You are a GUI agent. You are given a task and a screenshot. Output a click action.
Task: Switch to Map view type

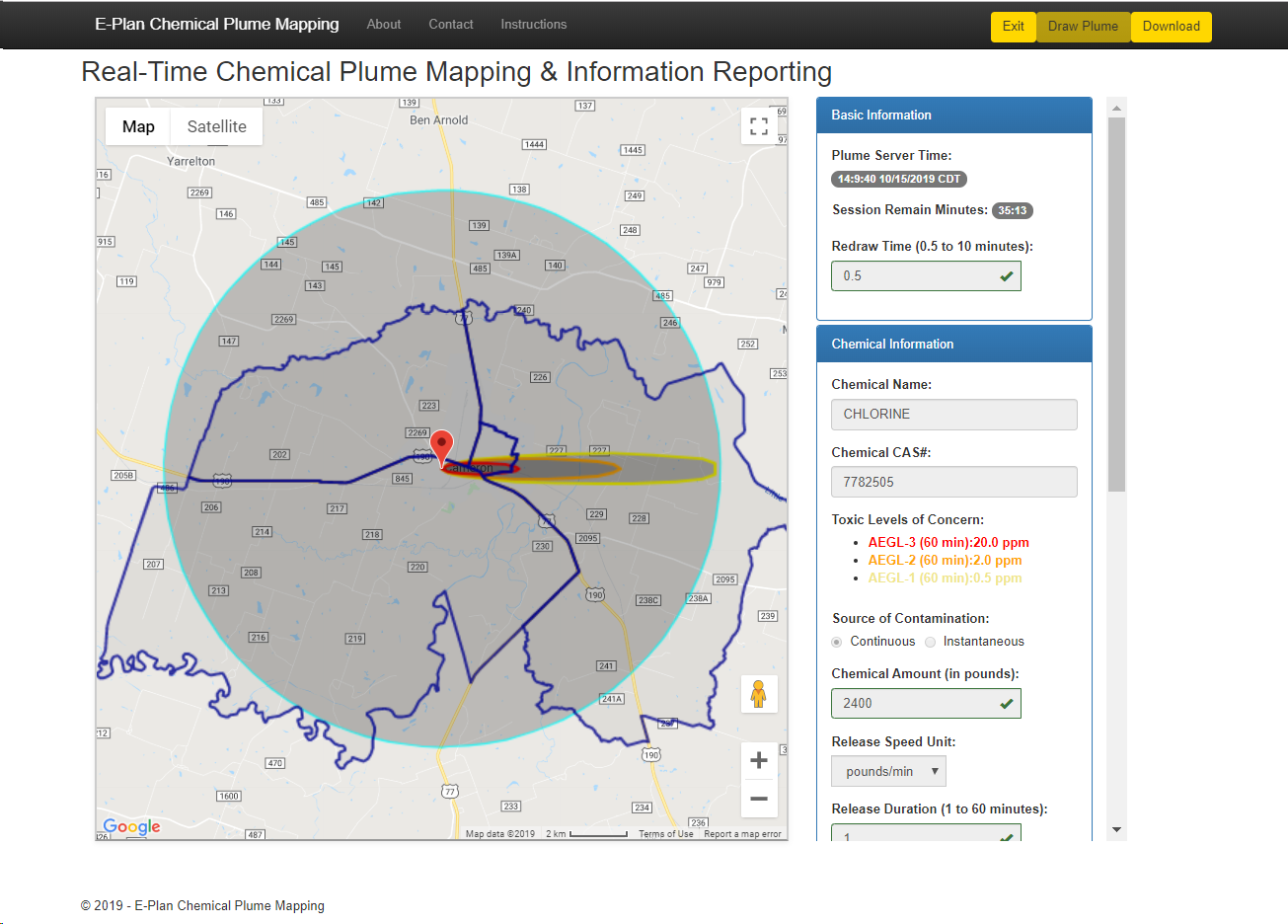(x=138, y=126)
